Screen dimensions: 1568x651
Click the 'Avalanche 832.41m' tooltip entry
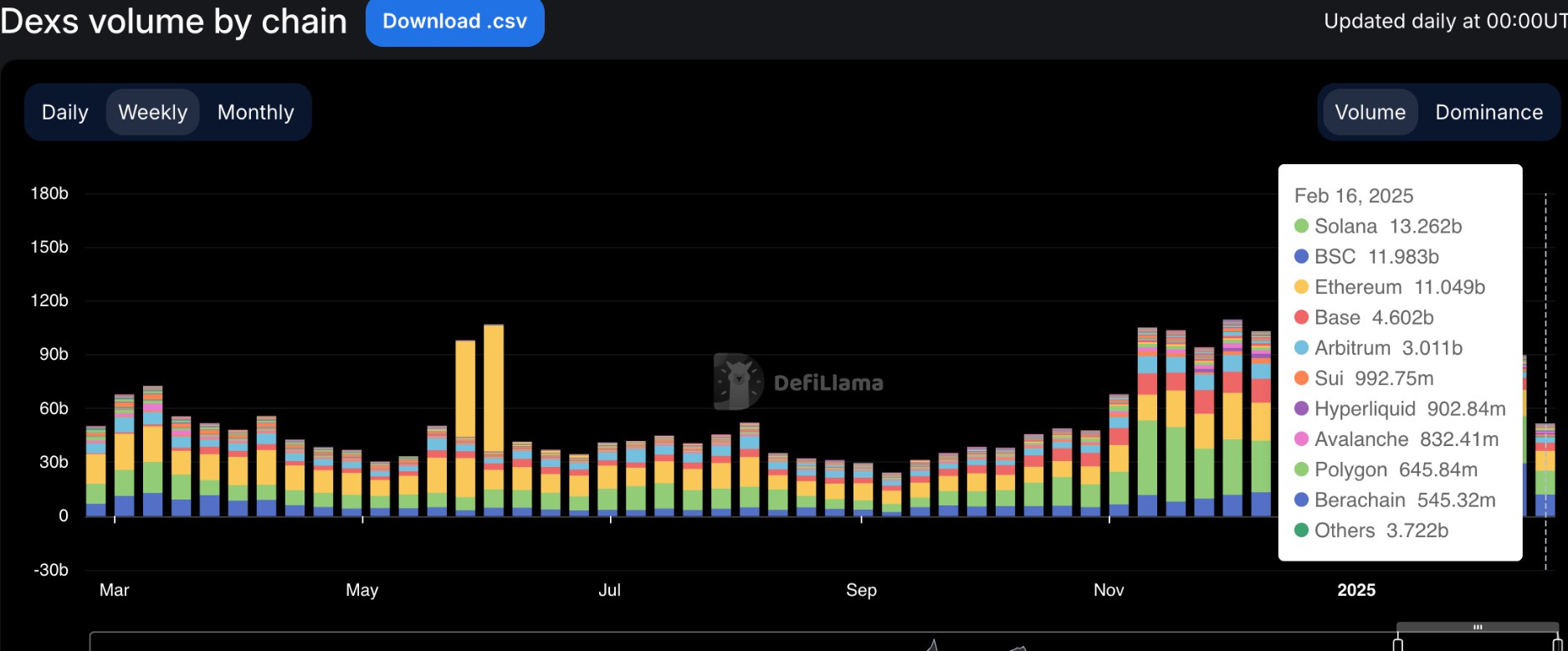point(1396,438)
